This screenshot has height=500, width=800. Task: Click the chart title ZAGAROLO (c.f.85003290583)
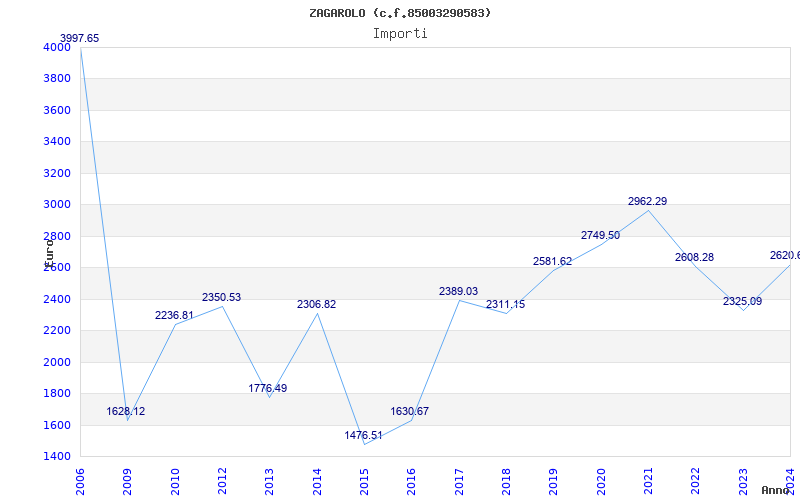point(400,13)
